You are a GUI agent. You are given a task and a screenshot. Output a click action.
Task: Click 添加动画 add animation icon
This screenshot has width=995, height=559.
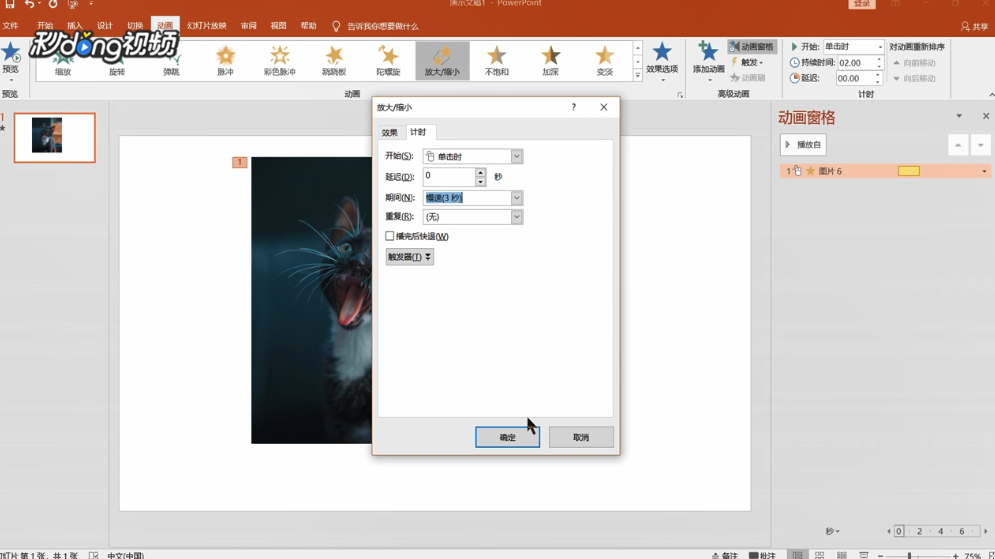click(x=708, y=52)
